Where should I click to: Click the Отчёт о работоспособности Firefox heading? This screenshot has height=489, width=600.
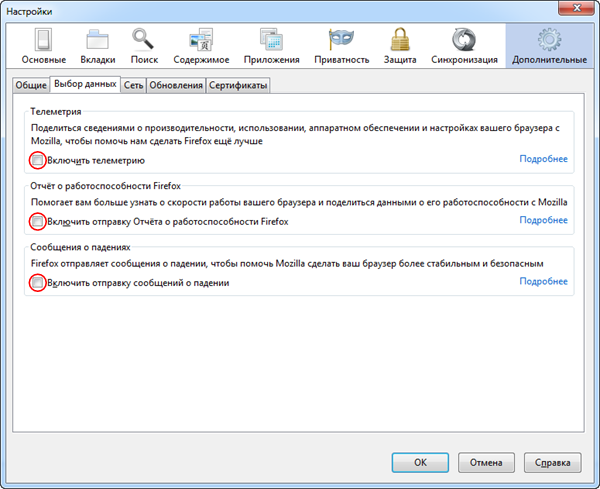click(x=106, y=186)
